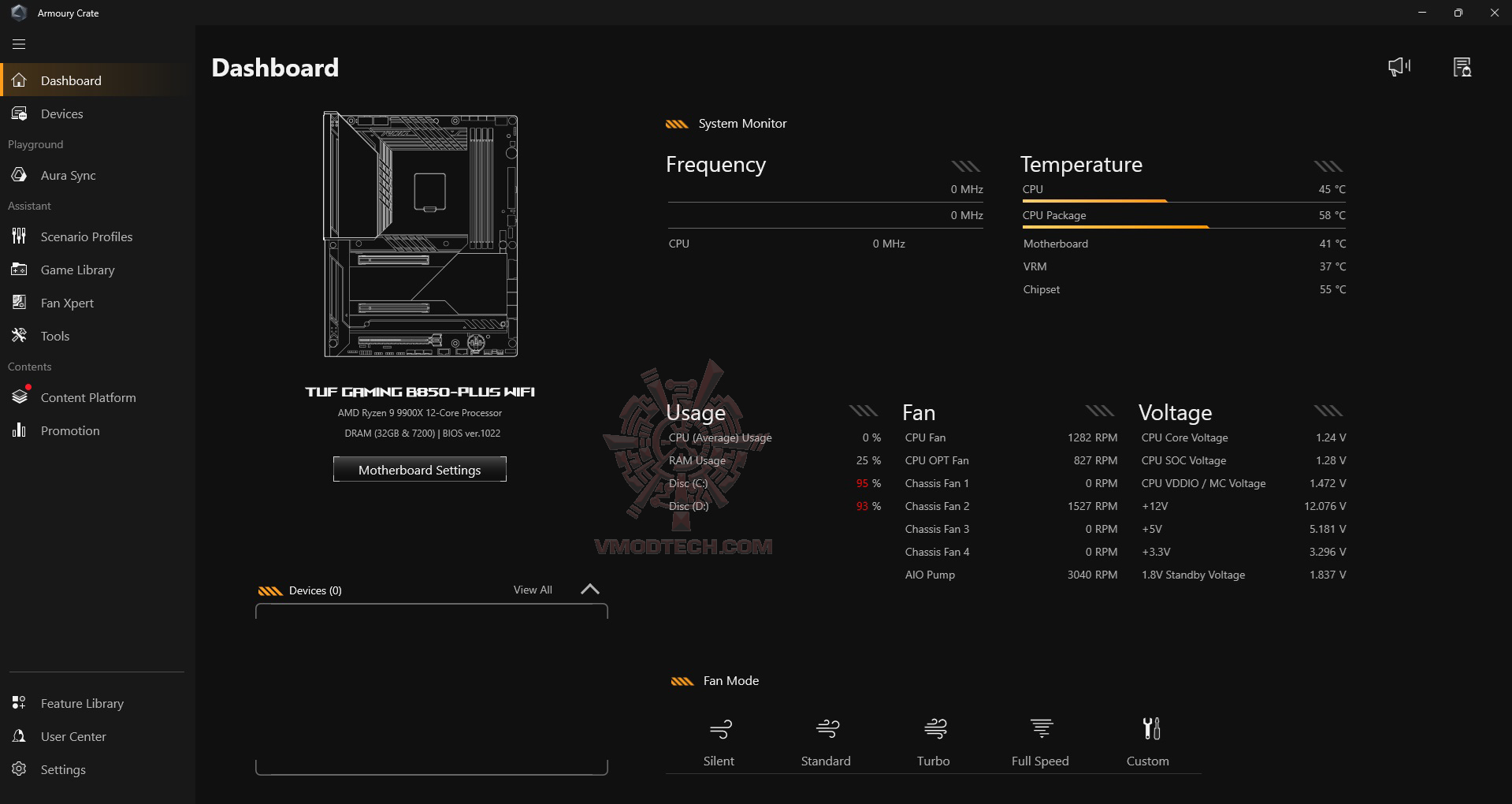Click the Chipset temperature row
The height and width of the screenshot is (804, 1512).
pos(1184,289)
